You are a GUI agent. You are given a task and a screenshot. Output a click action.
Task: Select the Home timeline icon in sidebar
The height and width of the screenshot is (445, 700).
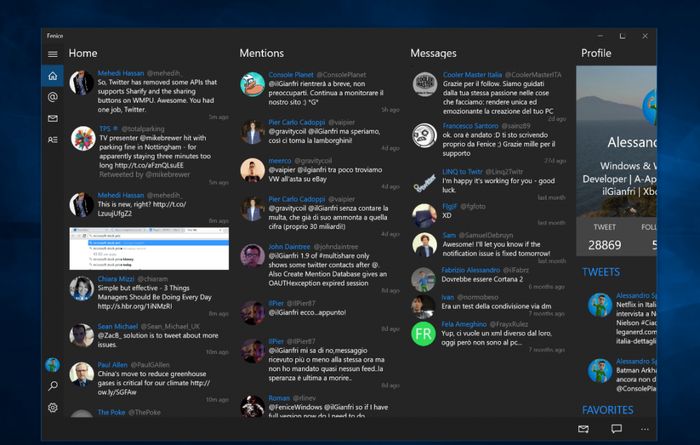(x=52, y=76)
